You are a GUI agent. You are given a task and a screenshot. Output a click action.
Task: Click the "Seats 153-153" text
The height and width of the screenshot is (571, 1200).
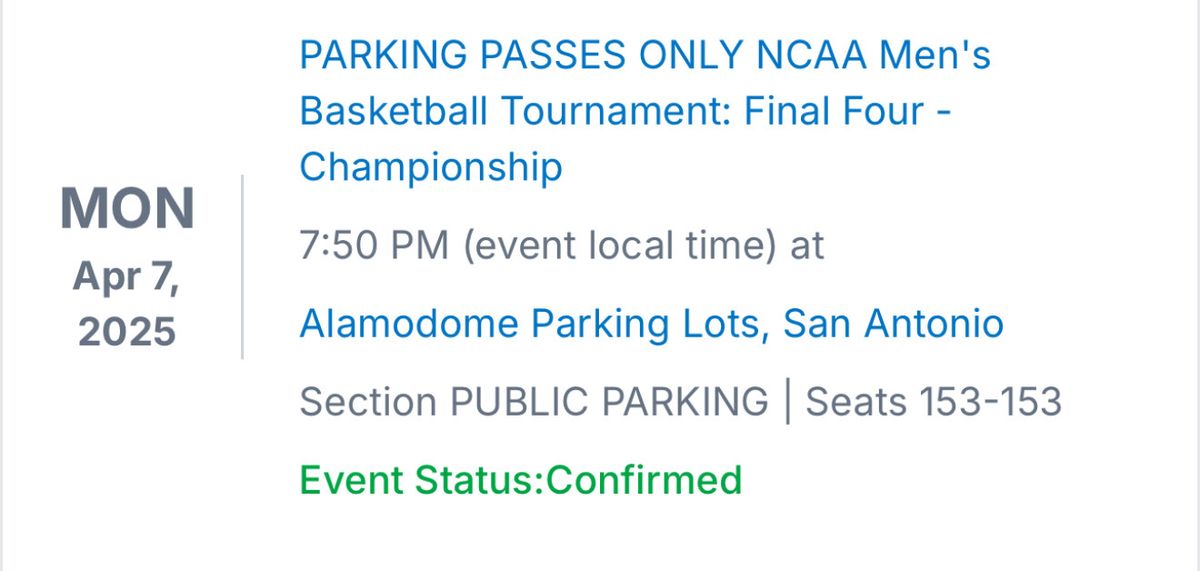pos(932,402)
